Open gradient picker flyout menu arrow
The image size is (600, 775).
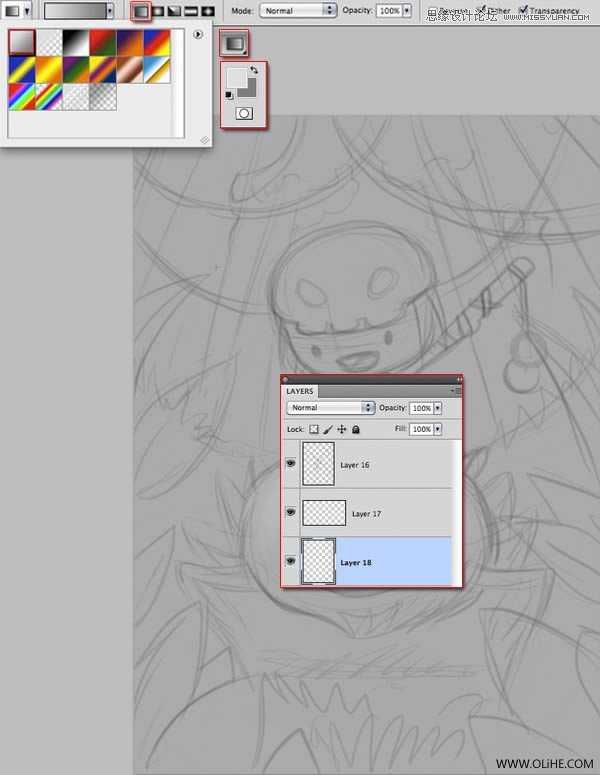(197, 34)
